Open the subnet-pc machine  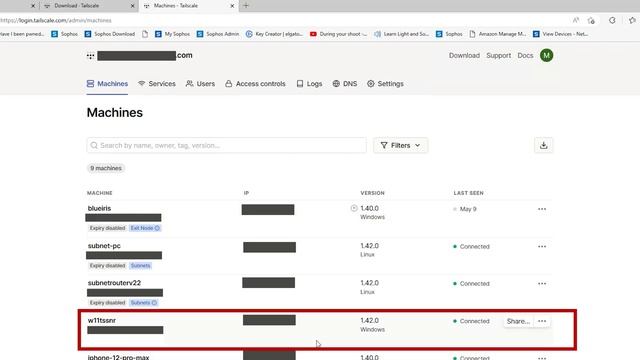point(104,246)
